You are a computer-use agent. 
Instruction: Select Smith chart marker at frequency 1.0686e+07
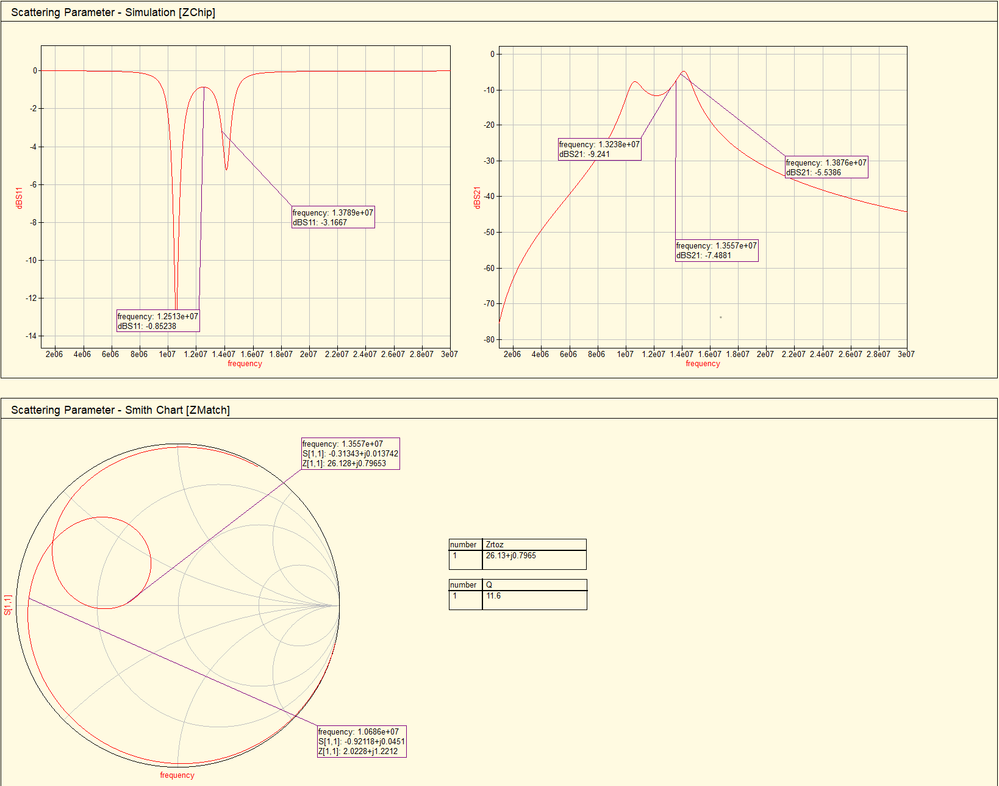[362, 741]
